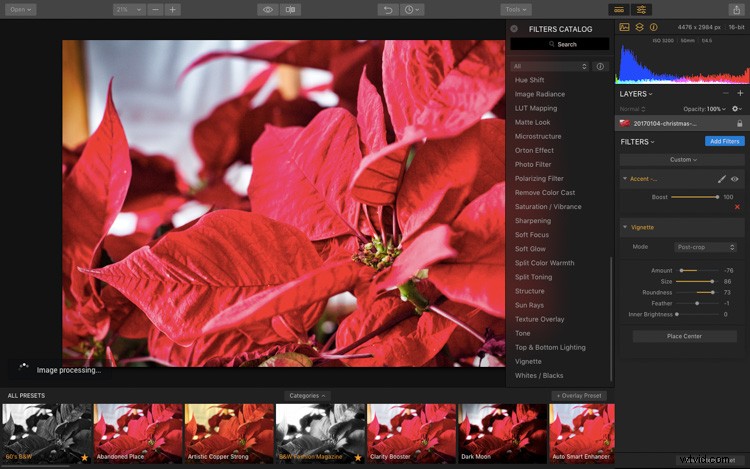Choose the Split Toning filter
750x469 pixels.
[x=533, y=277]
